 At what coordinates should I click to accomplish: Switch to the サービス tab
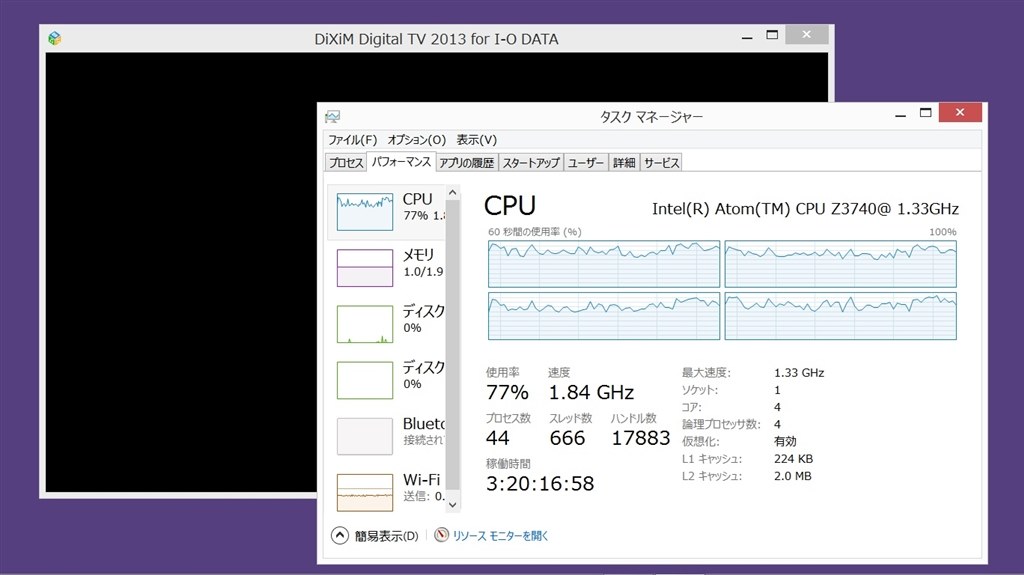tap(661, 163)
